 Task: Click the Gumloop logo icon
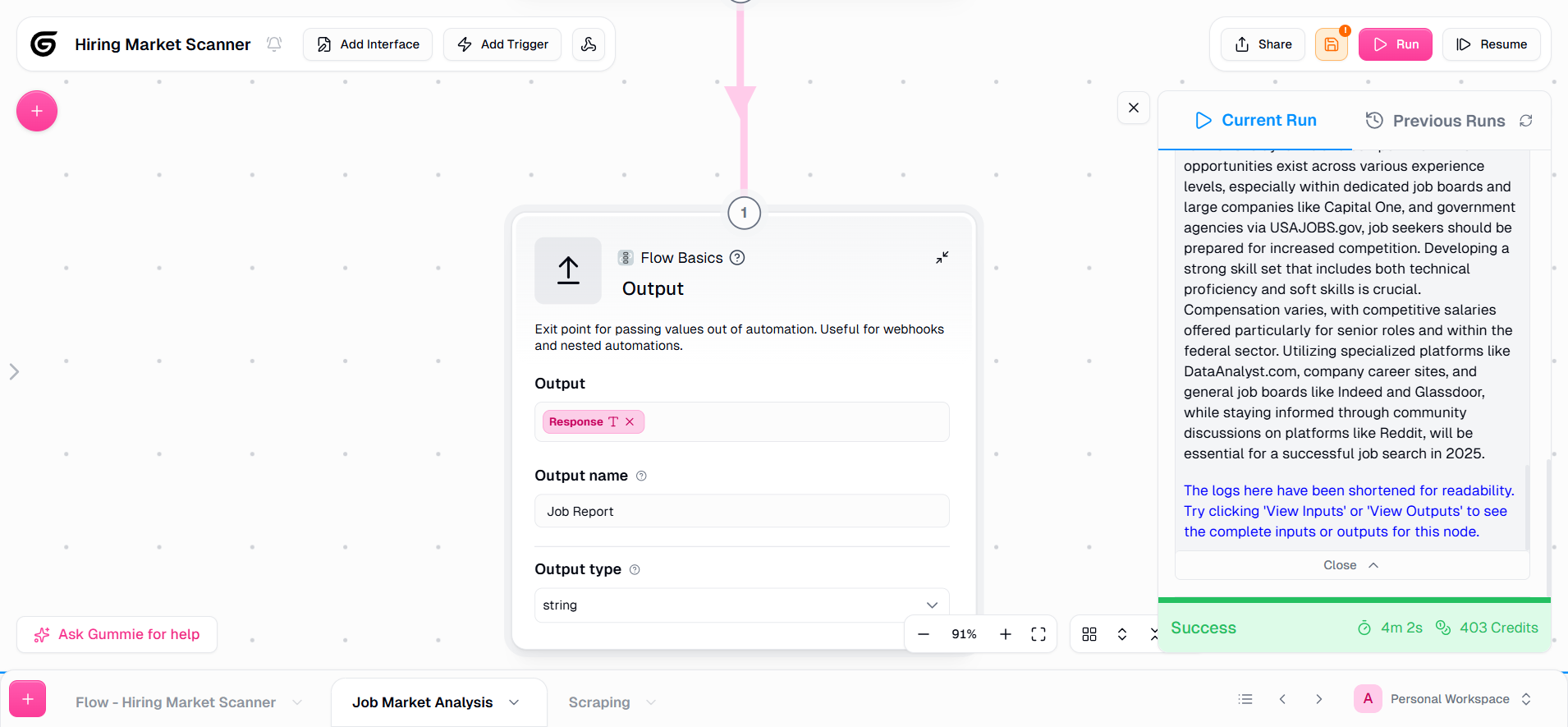point(44,44)
